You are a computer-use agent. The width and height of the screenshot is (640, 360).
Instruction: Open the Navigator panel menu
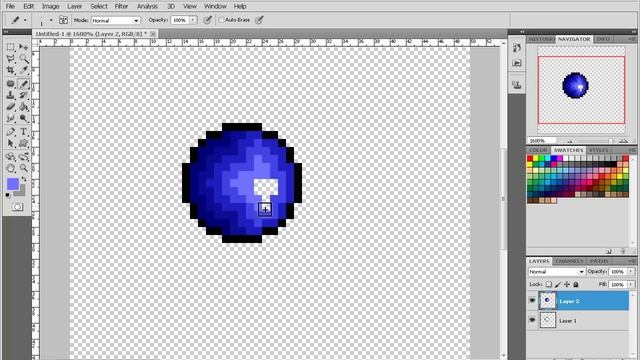631,39
